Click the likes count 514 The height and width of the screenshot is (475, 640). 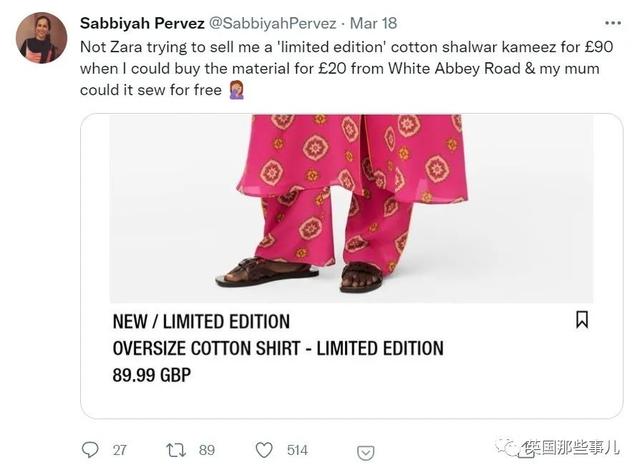coord(297,450)
